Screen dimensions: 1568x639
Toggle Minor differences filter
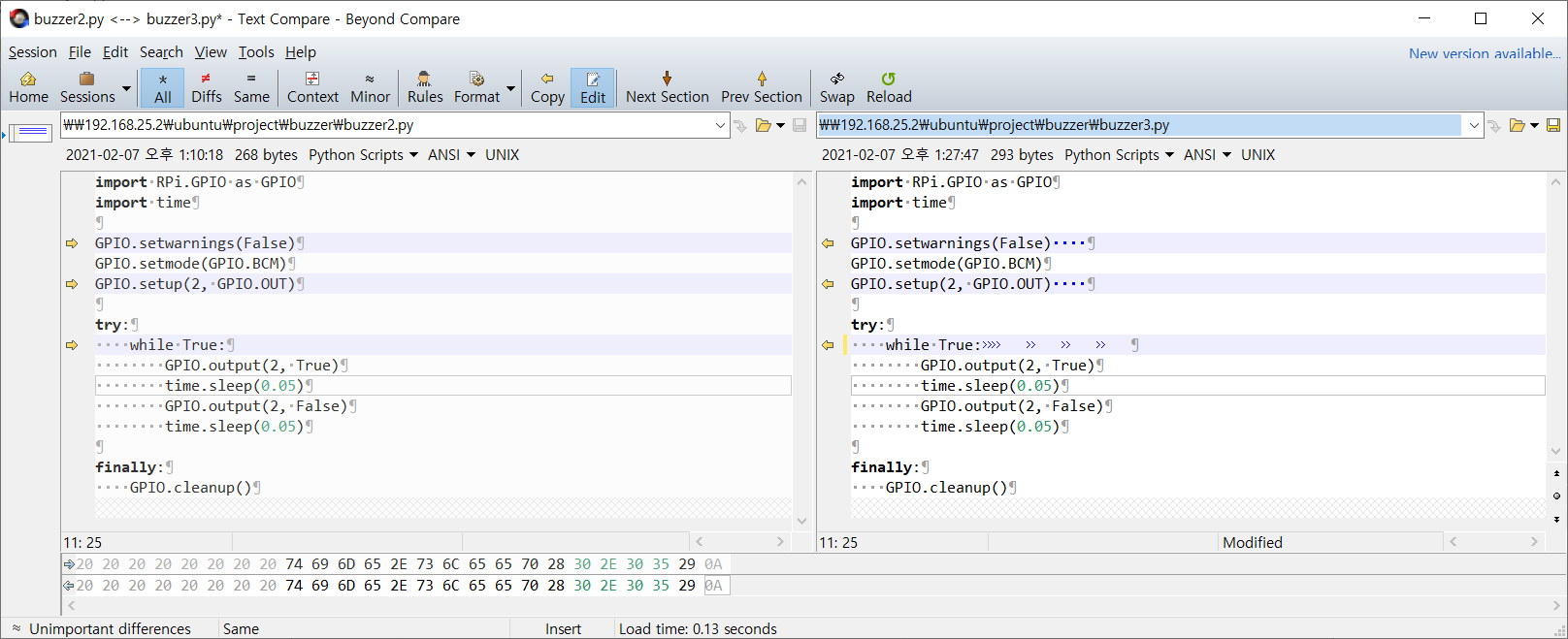(x=370, y=87)
